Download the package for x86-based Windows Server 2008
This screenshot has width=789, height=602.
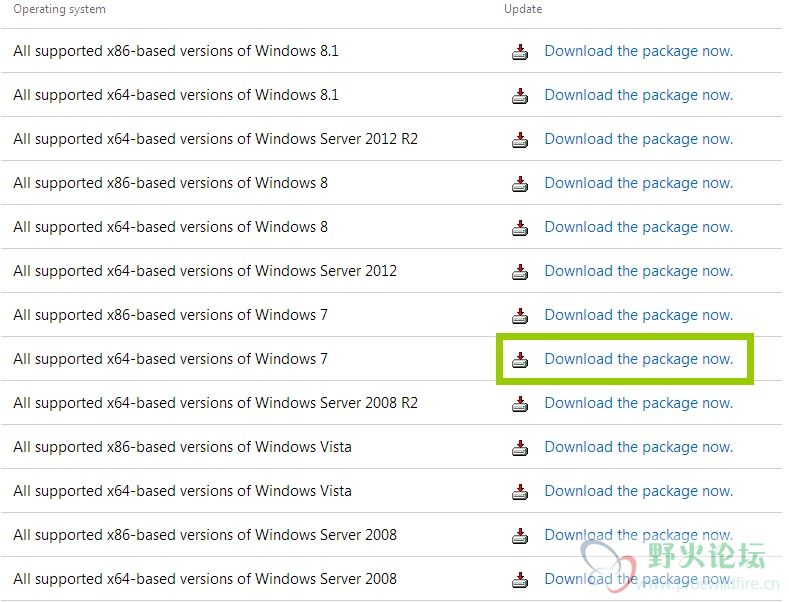point(639,535)
